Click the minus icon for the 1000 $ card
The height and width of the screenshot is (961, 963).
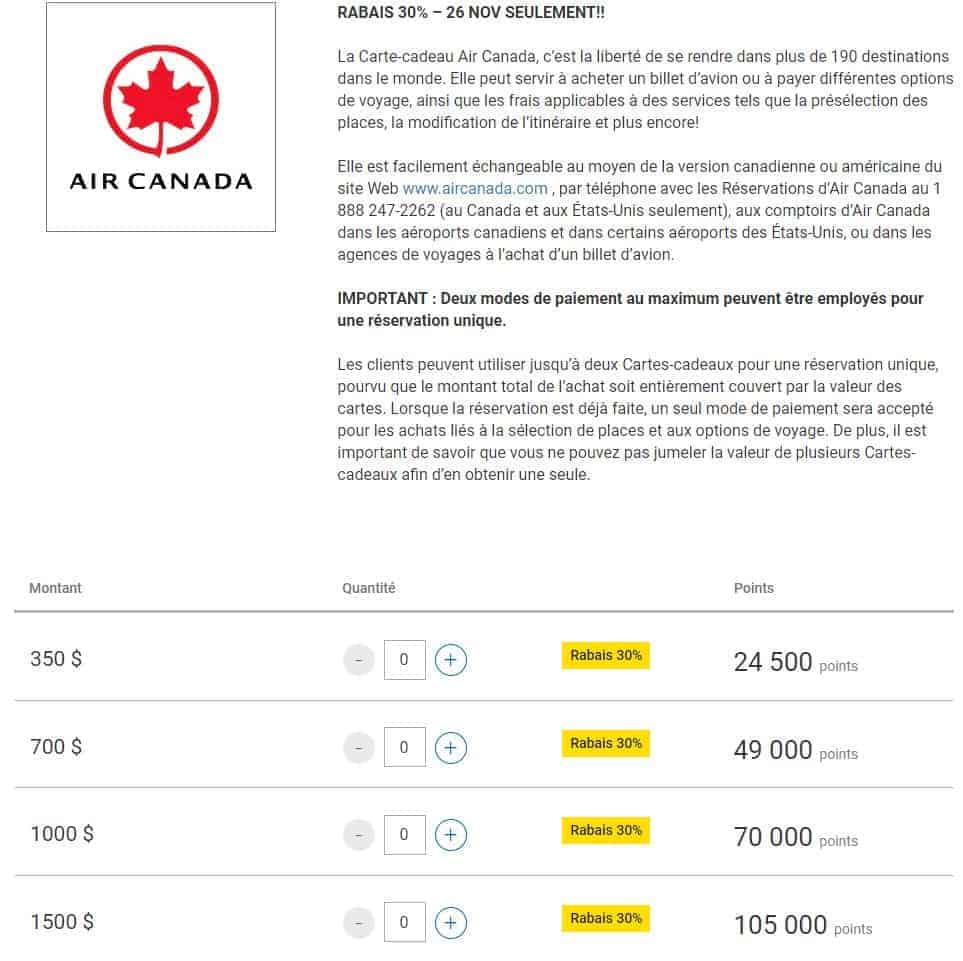[x=358, y=834]
